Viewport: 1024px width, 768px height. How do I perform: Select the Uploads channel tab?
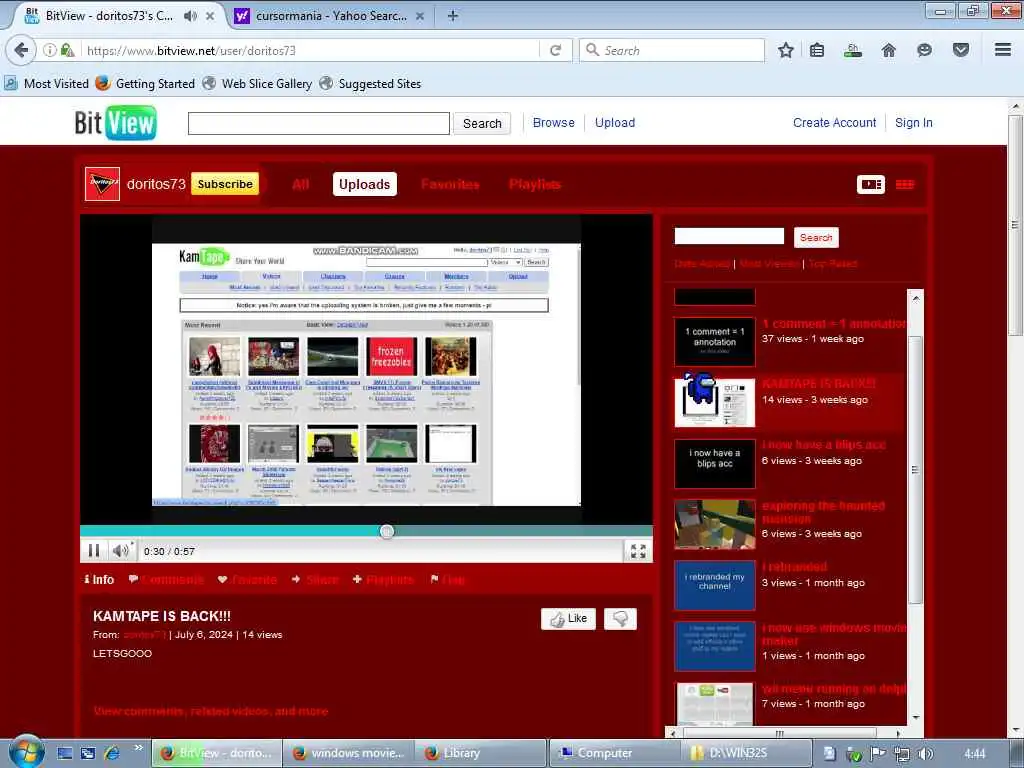(x=364, y=184)
